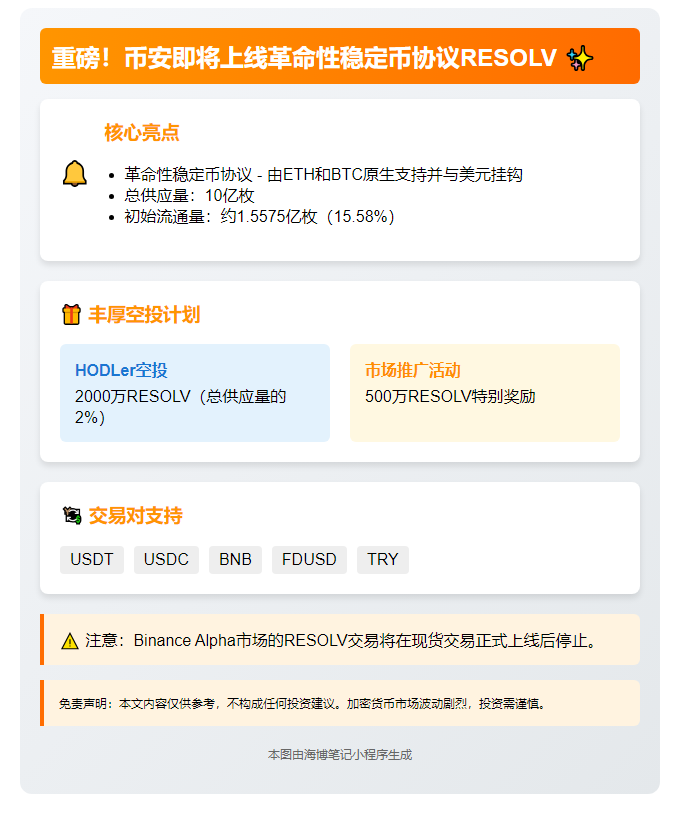Click the bullet about ETH和BTC原生支持

pos(323,174)
